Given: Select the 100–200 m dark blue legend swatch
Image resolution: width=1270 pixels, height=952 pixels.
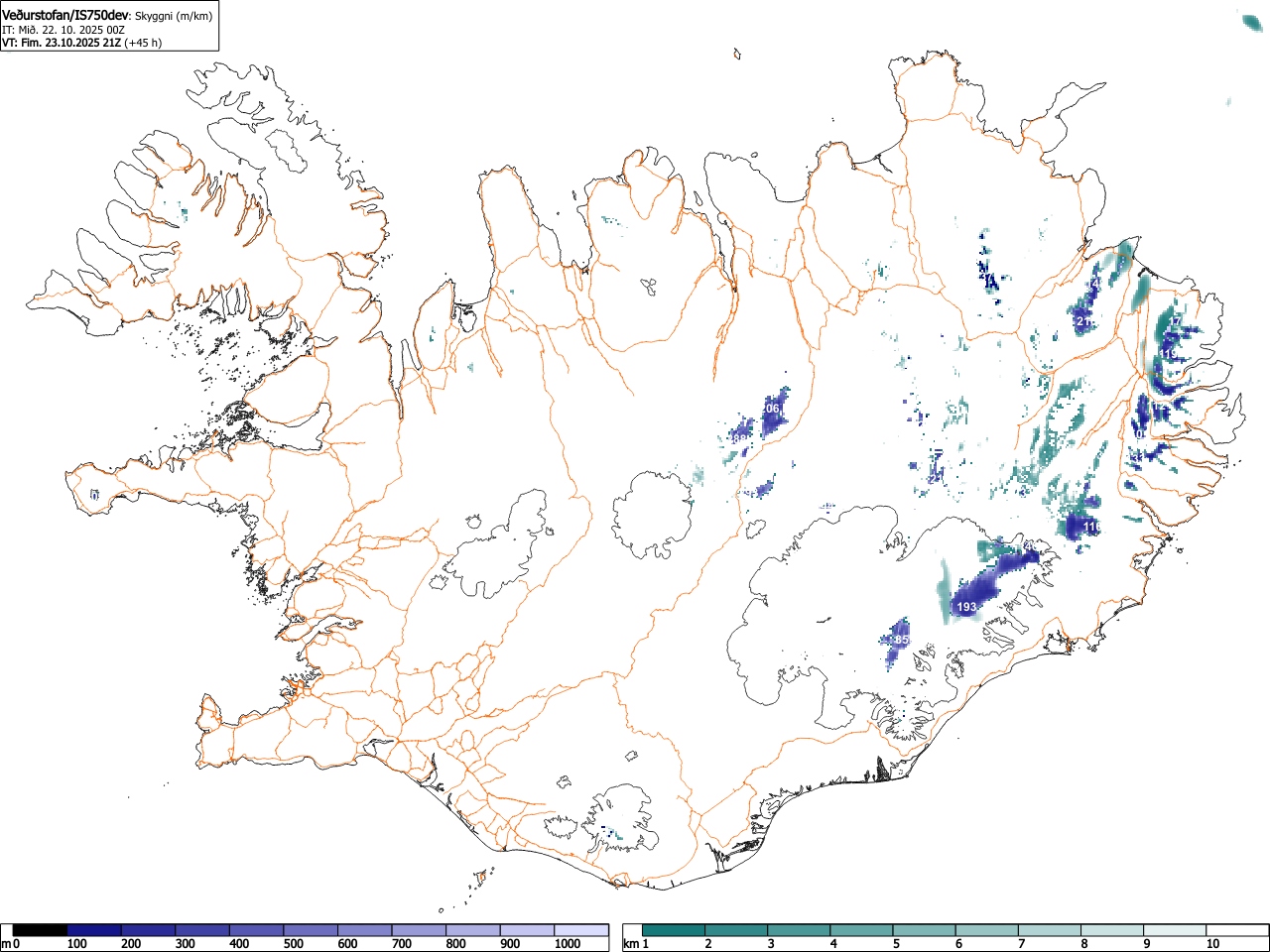Looking at the screenshot, I should pyautogui.click(x=94, y=930).
